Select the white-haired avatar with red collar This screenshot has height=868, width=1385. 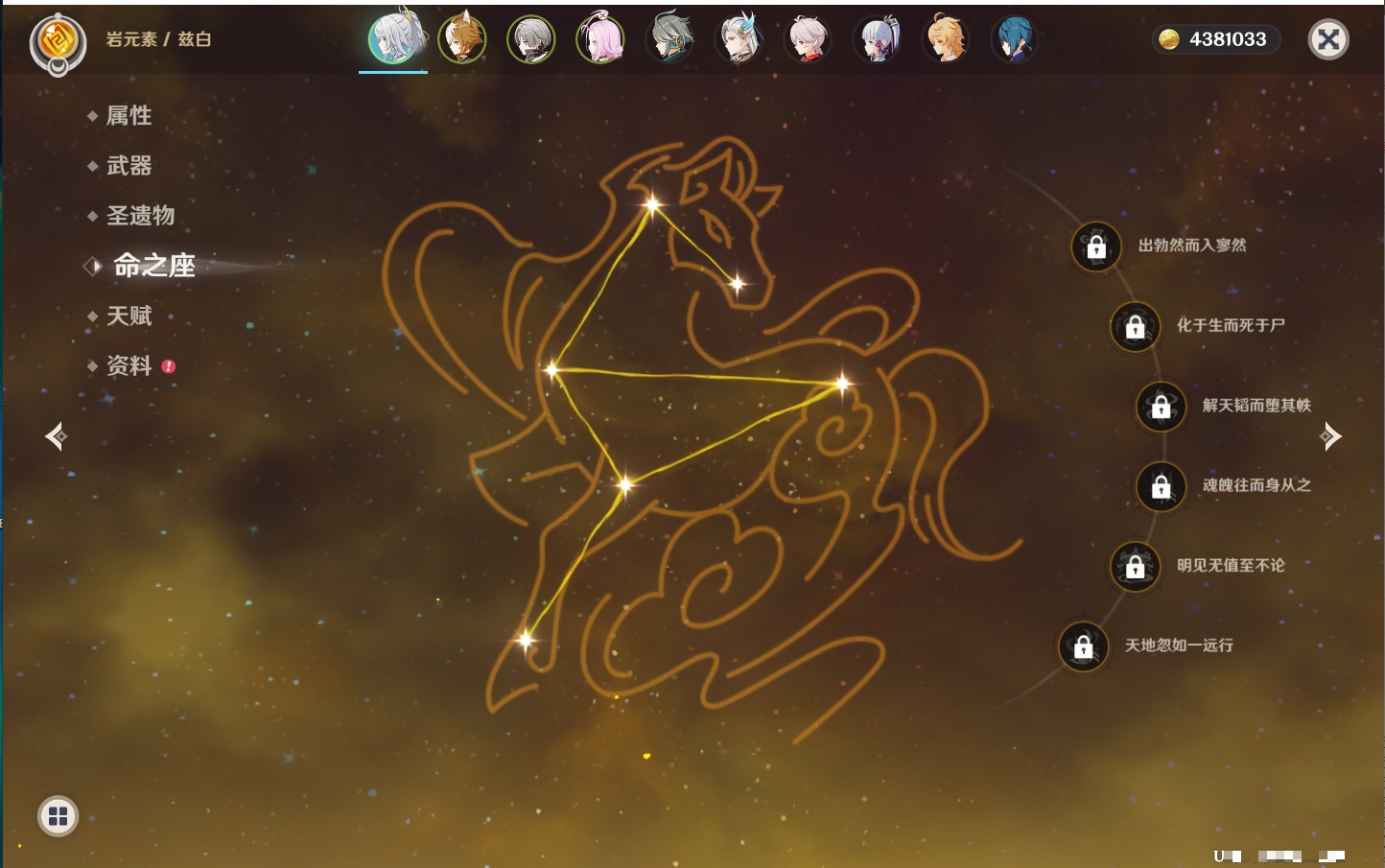(x=808, y=39)
